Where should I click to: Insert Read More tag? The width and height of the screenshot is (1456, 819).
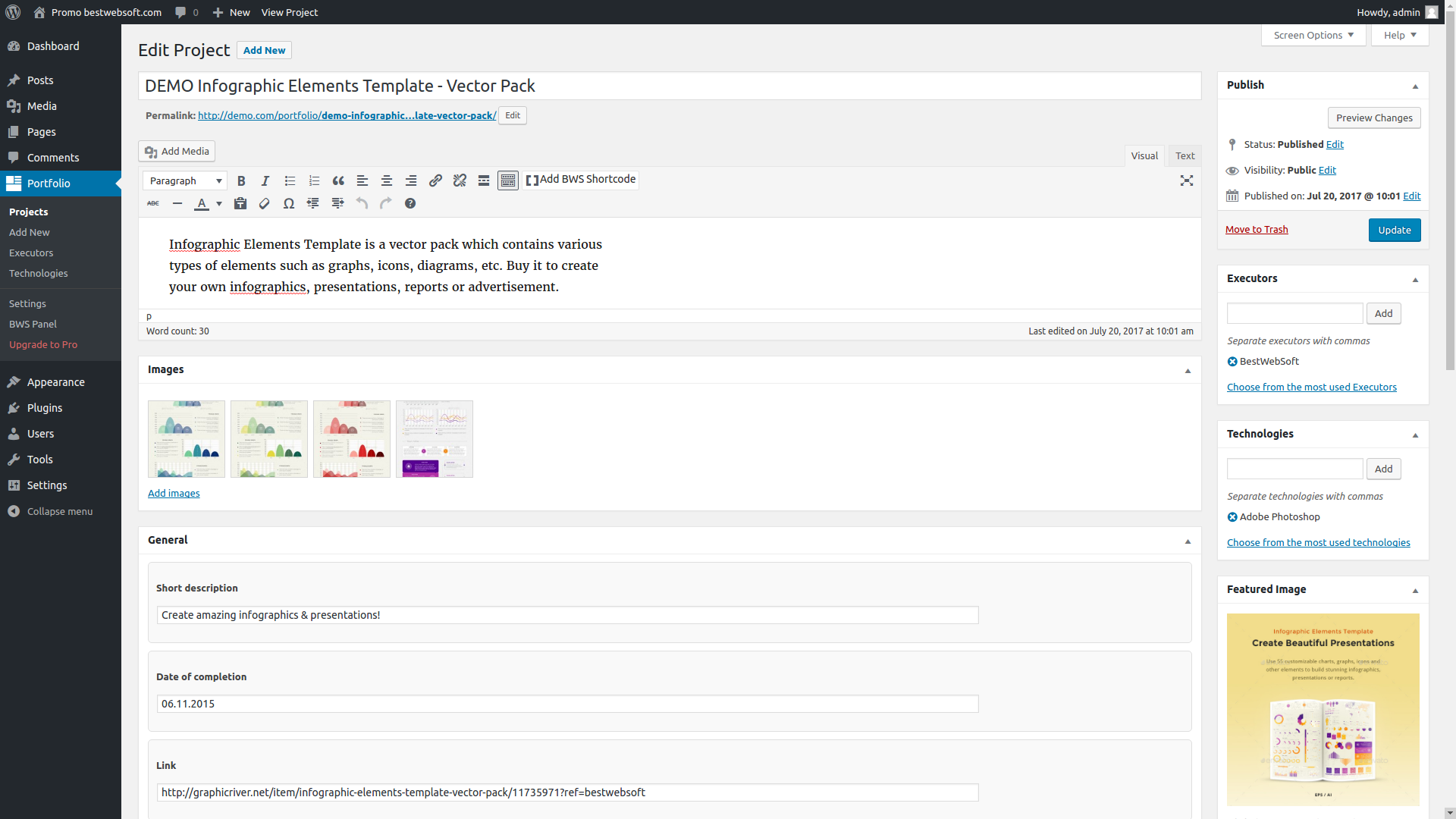tap(484, 180)
